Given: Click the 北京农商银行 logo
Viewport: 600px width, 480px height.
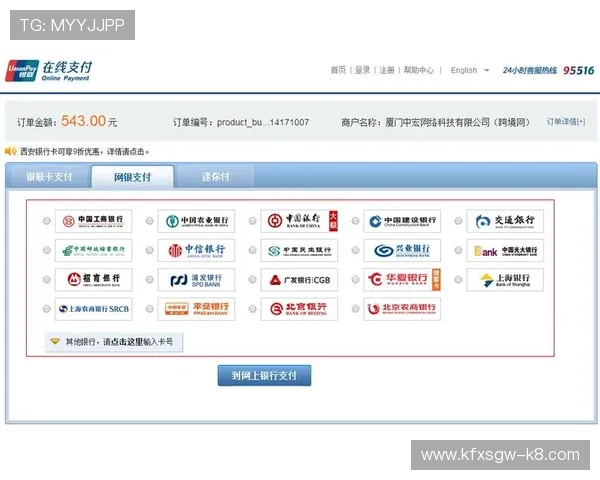Looking at the screenshot, I should [402, 309].
